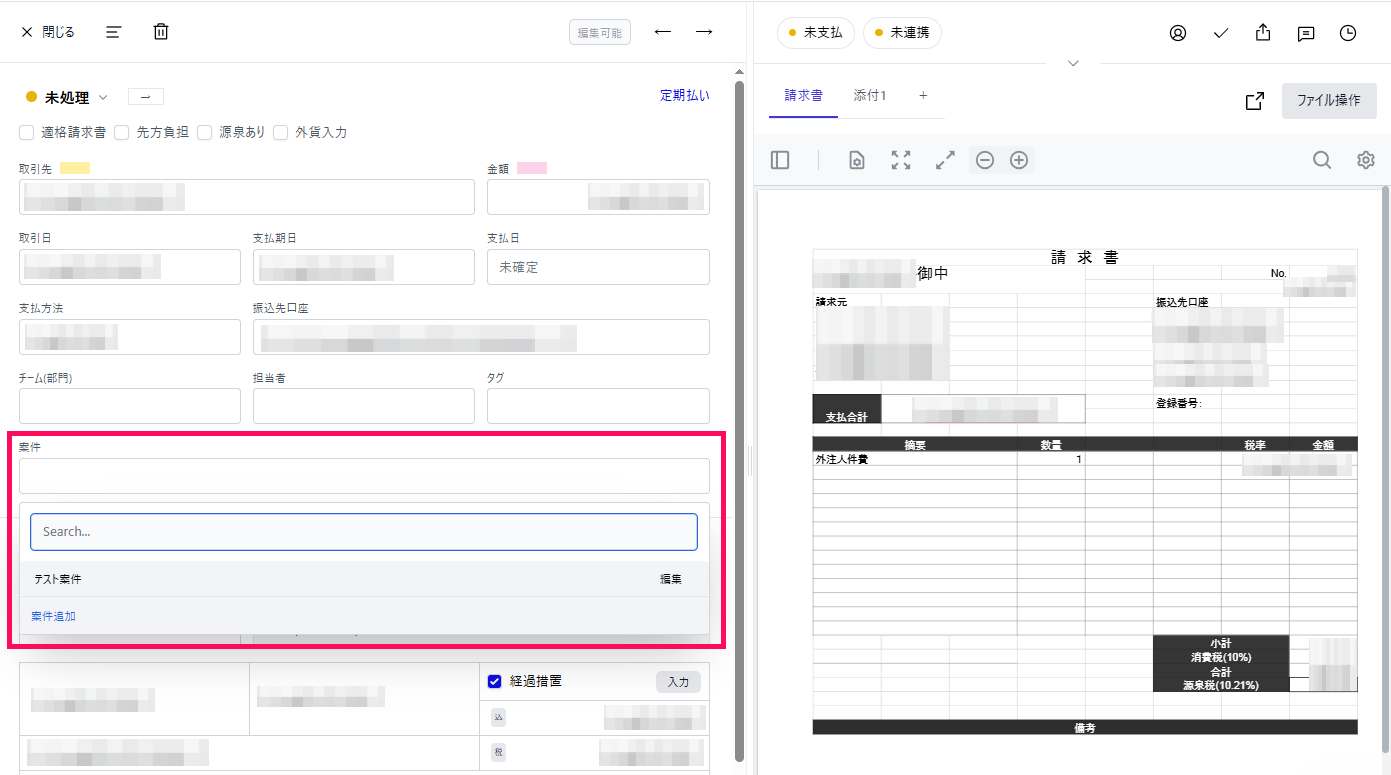Click the yellow swatch next to 取引先
This screenshot has height=775, width=1391.
pyautogui.click(x=75, y=168)
